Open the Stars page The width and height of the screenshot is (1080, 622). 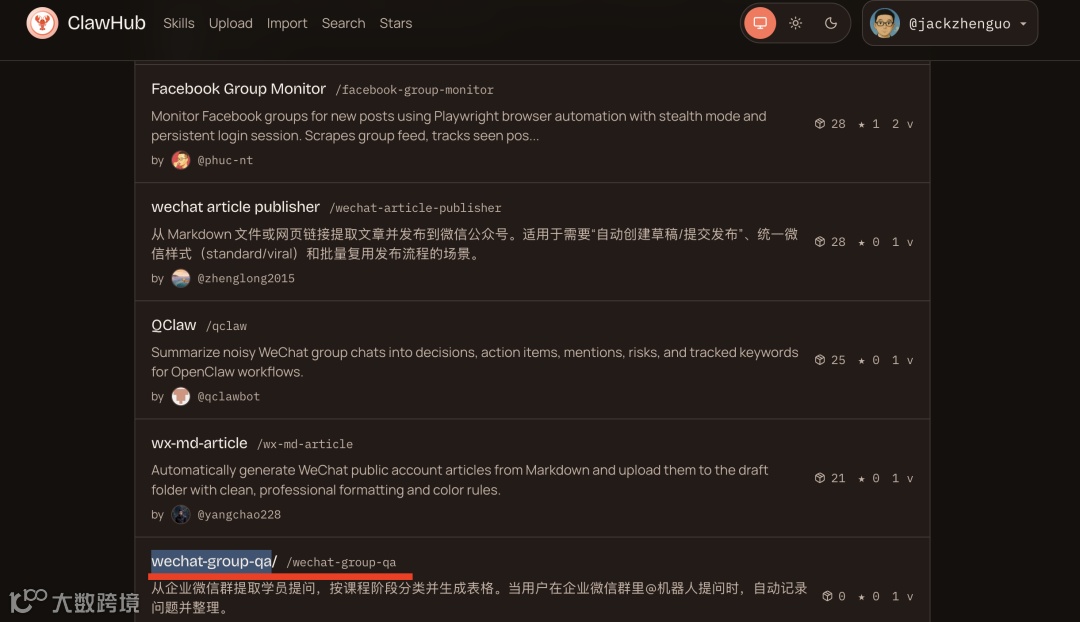[395, 23]
